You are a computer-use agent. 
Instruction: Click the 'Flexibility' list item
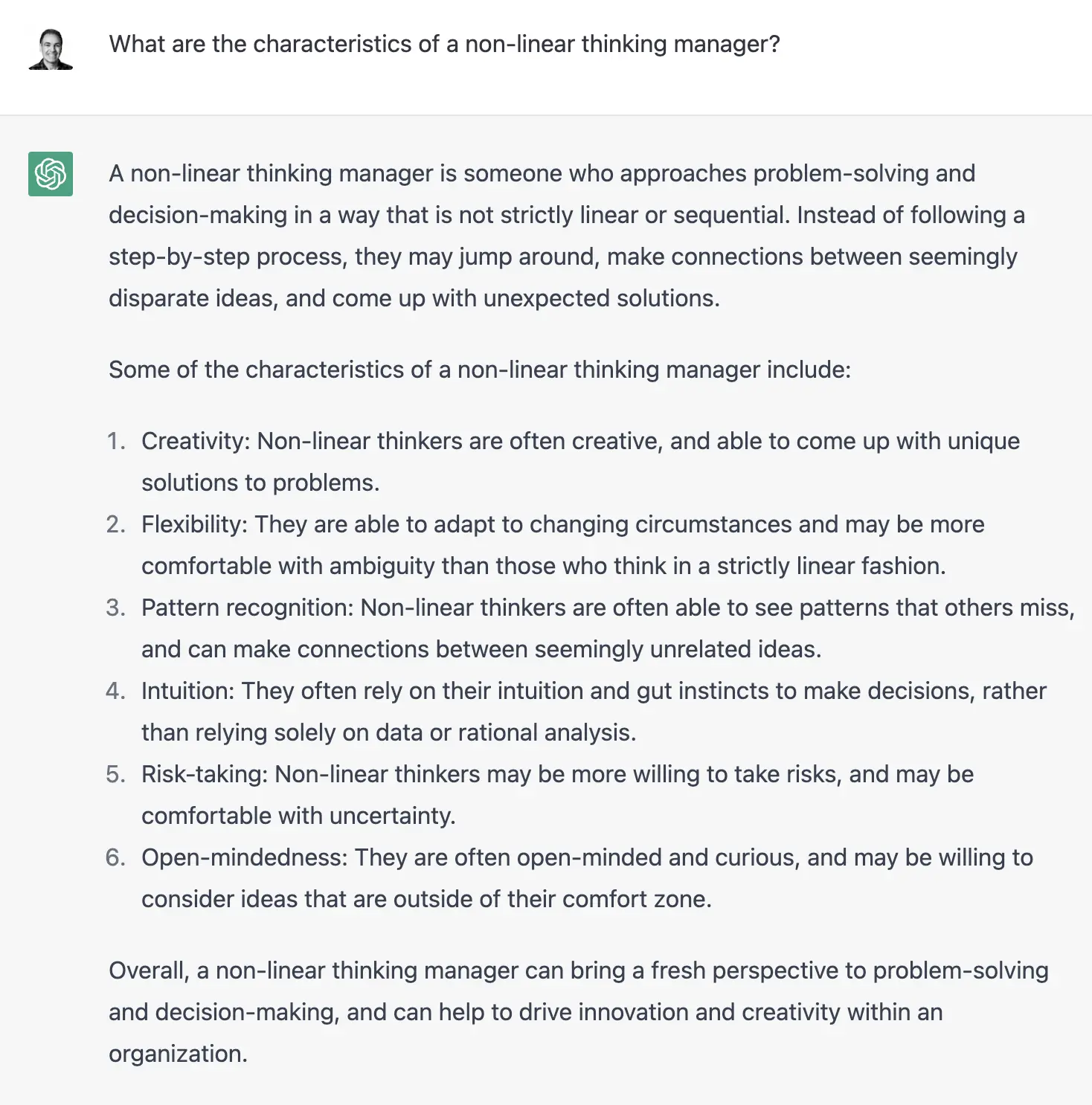(x=562, y=545)
